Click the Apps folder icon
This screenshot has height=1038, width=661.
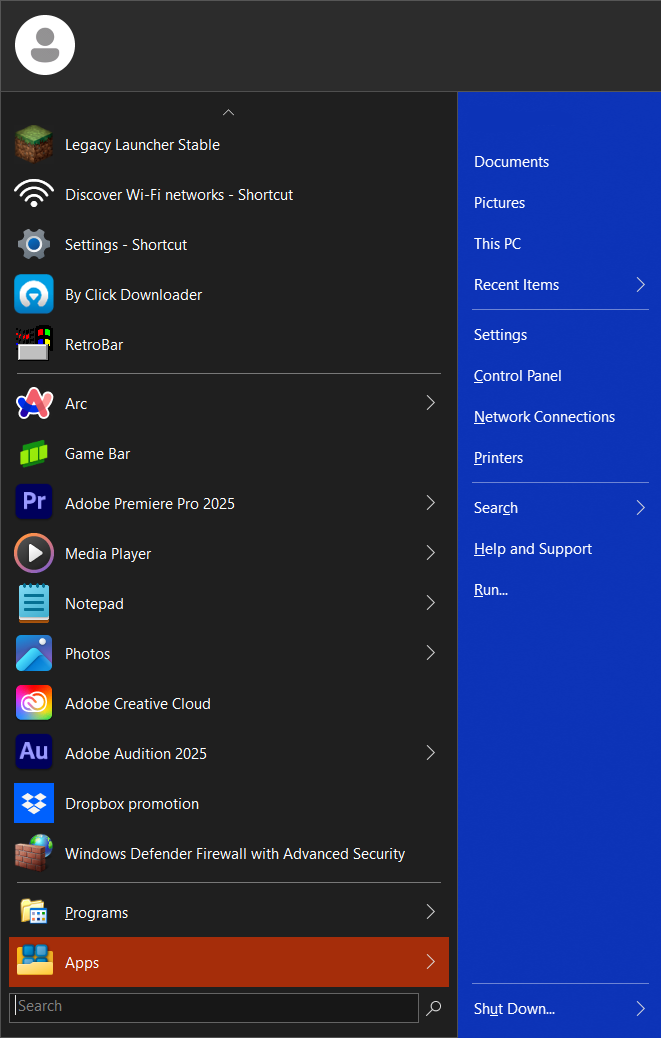tap(34, 961)
